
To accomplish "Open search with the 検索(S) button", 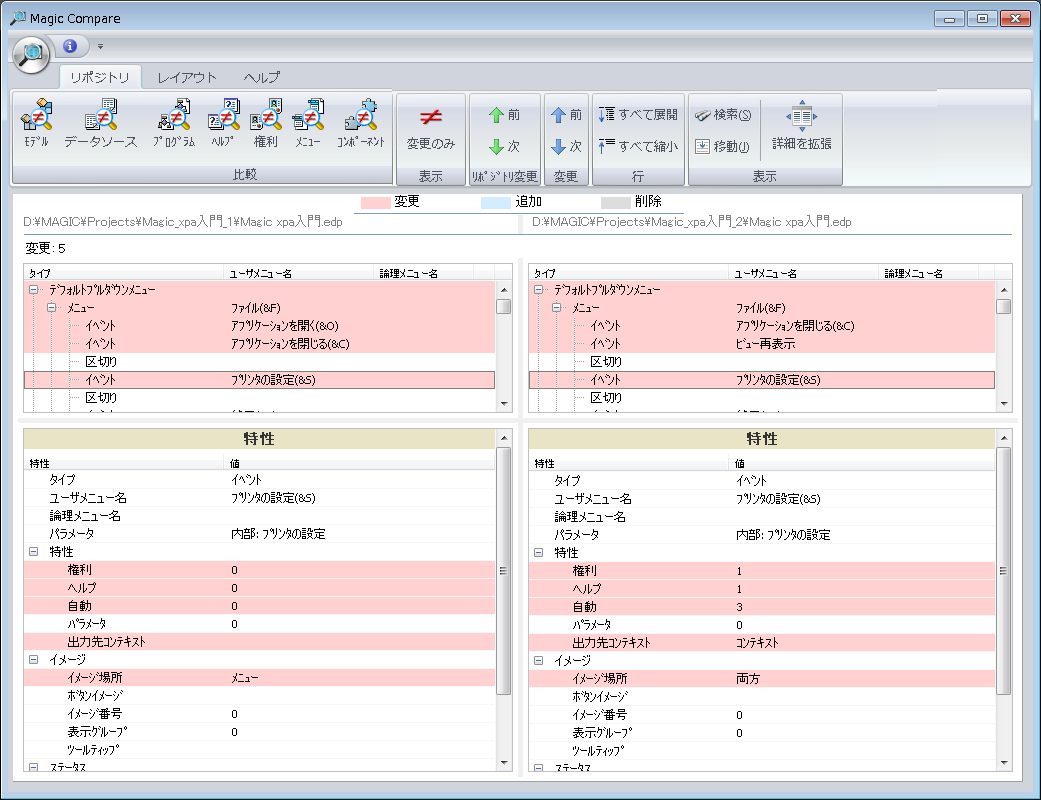I will click(723, 115).
